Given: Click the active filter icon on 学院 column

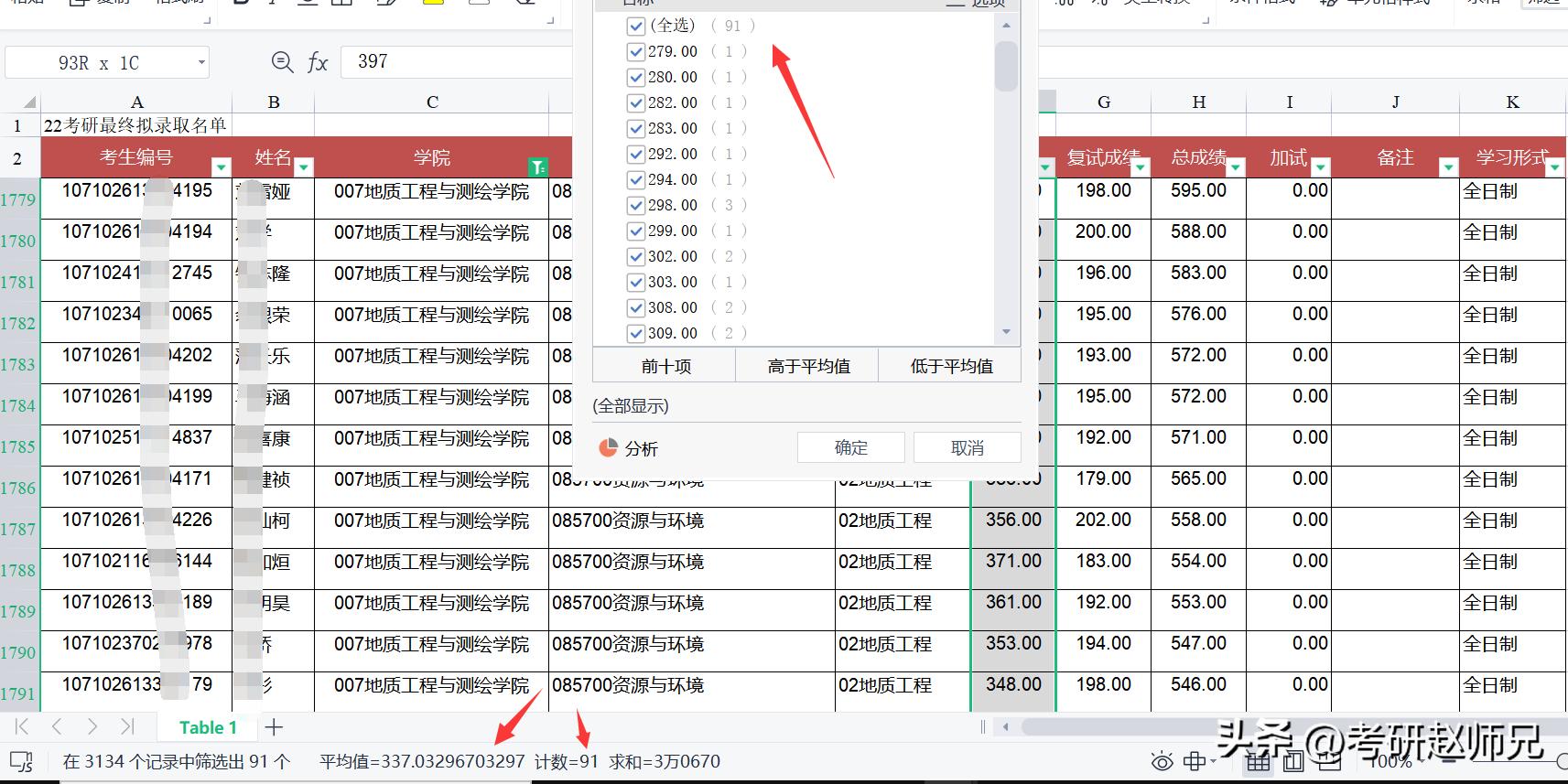Looking at the screenshot, I should coord(537,166).
